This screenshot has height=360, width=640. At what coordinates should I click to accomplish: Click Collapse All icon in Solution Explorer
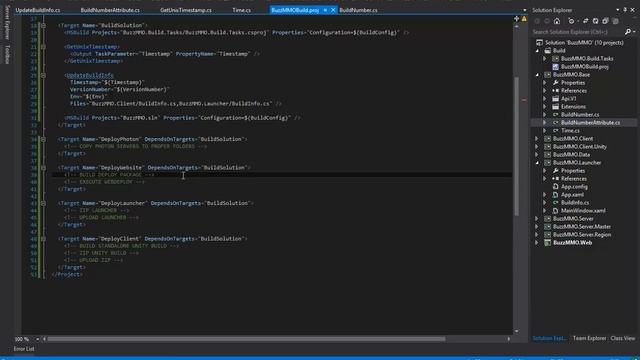[x=605, y=21]
